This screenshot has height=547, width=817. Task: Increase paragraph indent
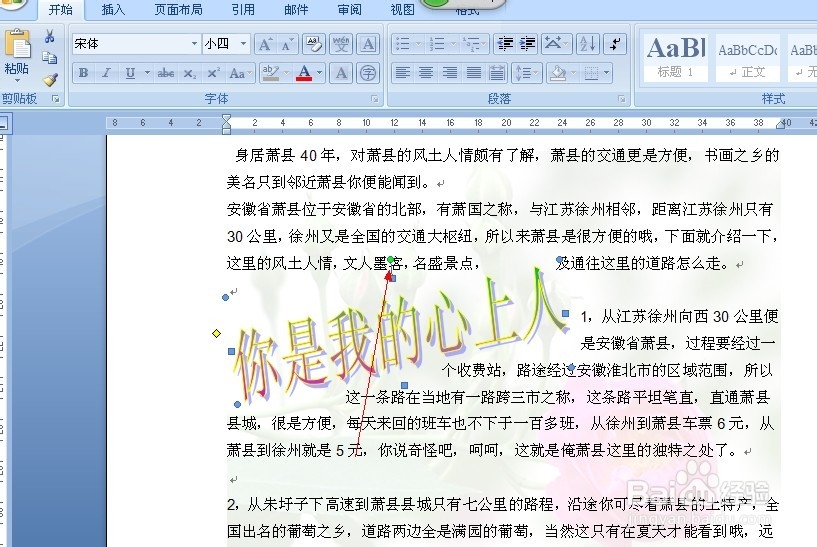coord(527,44)
